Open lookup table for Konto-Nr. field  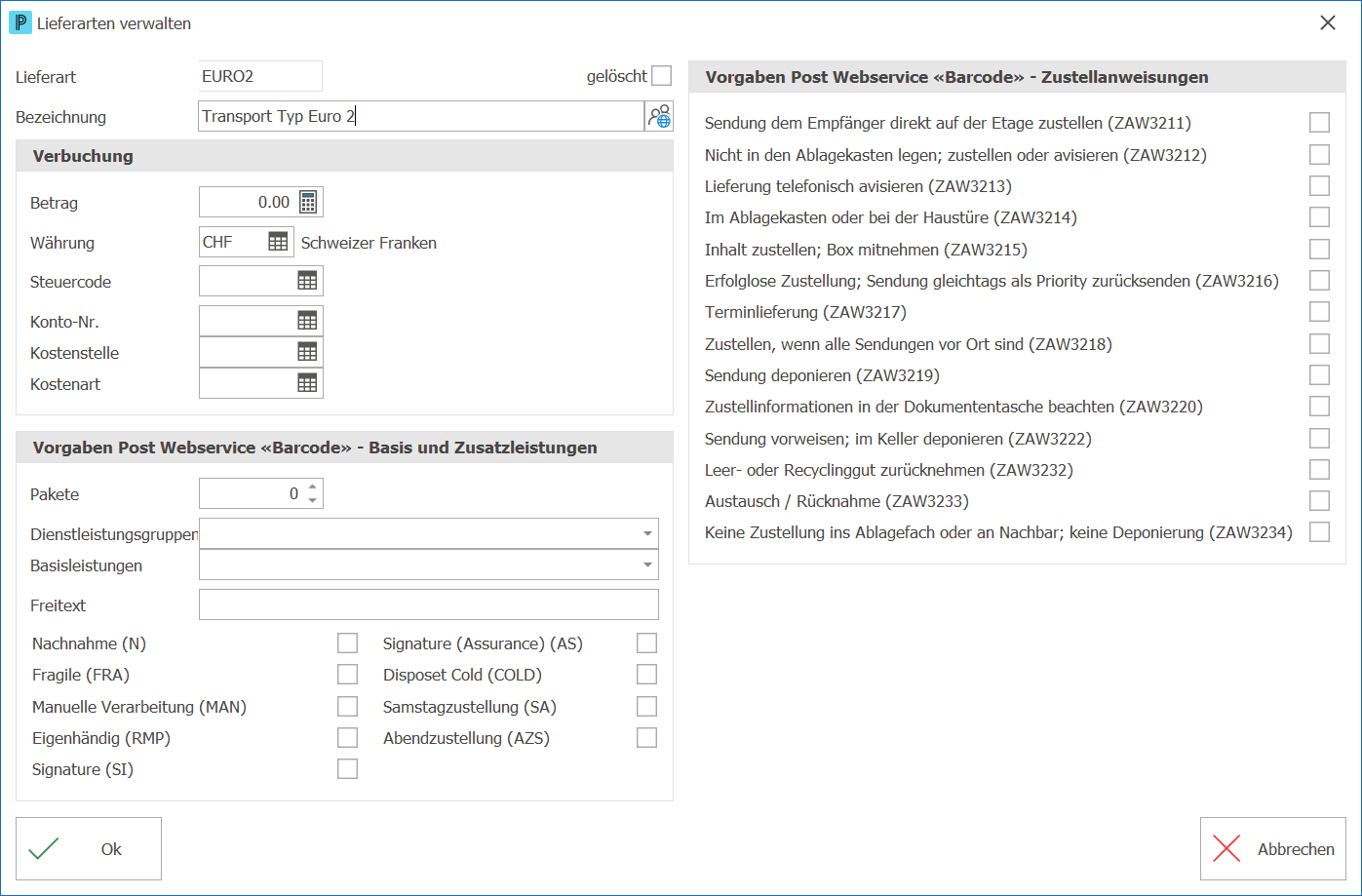coord(307,321)
